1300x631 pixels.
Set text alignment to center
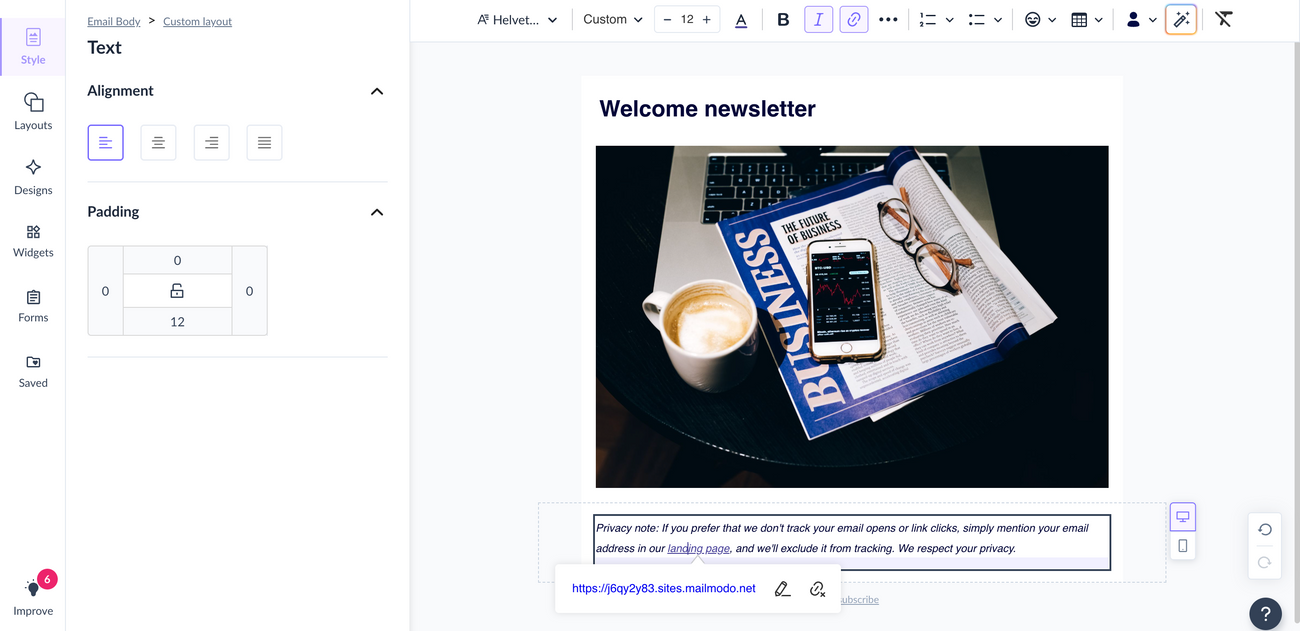pyautogui.click(x=158, y=143)
